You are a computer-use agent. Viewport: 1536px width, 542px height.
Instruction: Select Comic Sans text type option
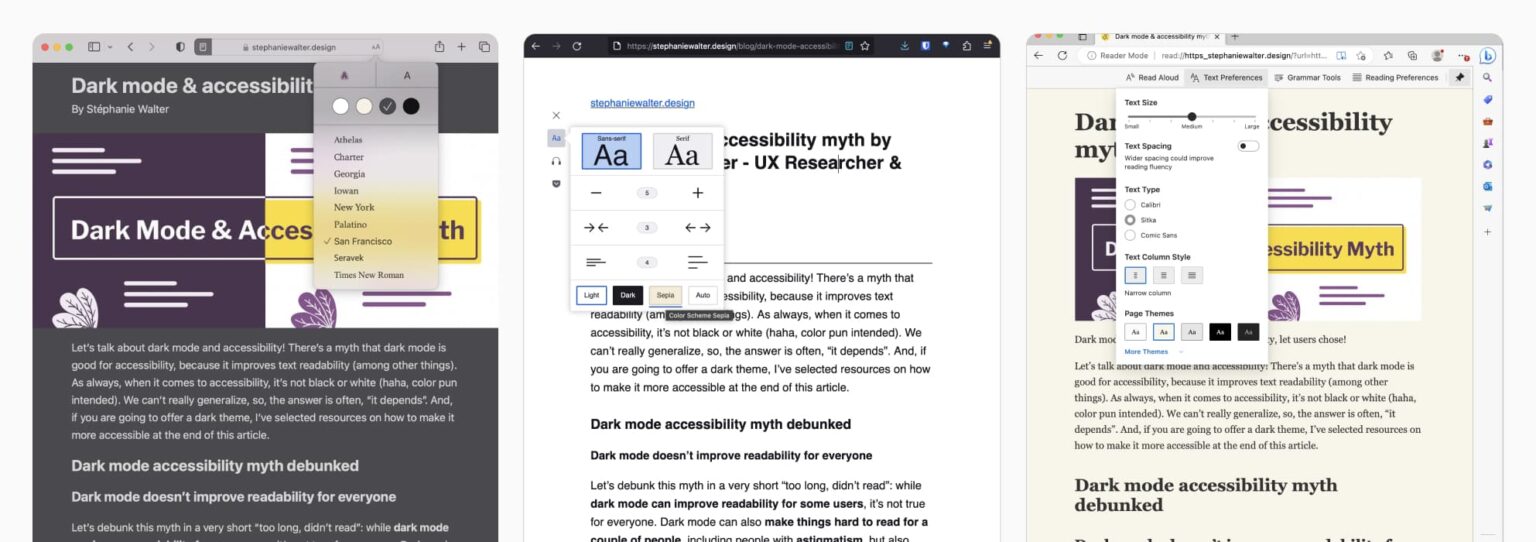coord(1130,235)
